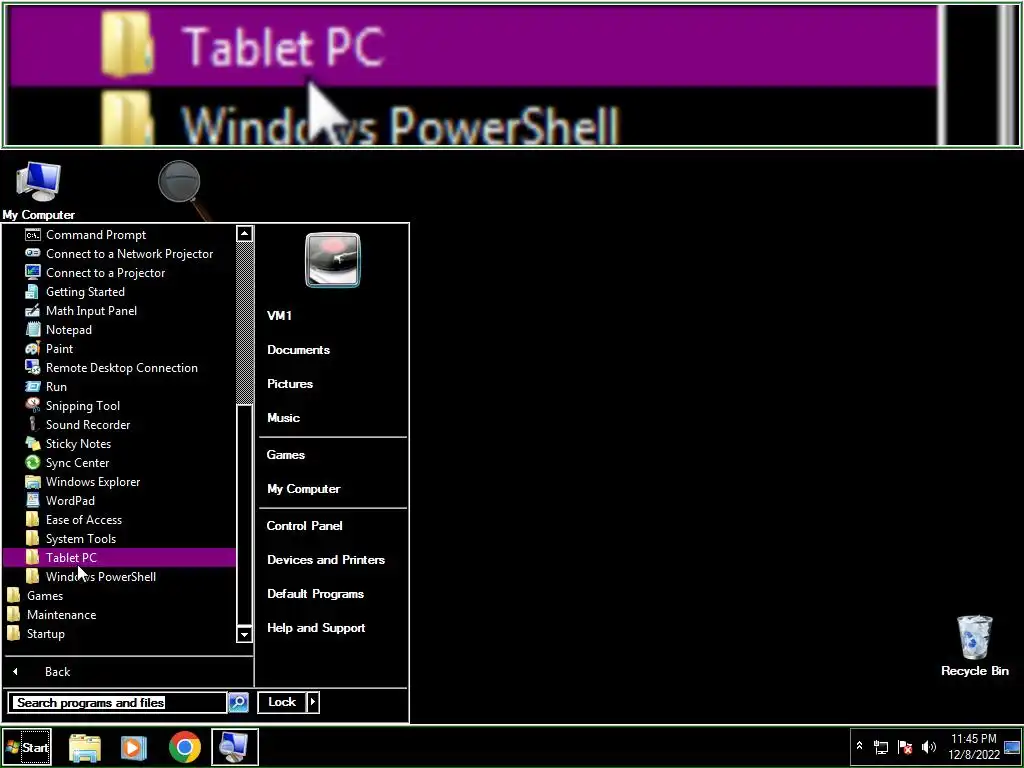Image resolution: width=1024 pixels, height=768 pixels.
Task: Click the user account picture
Action: 332,260
